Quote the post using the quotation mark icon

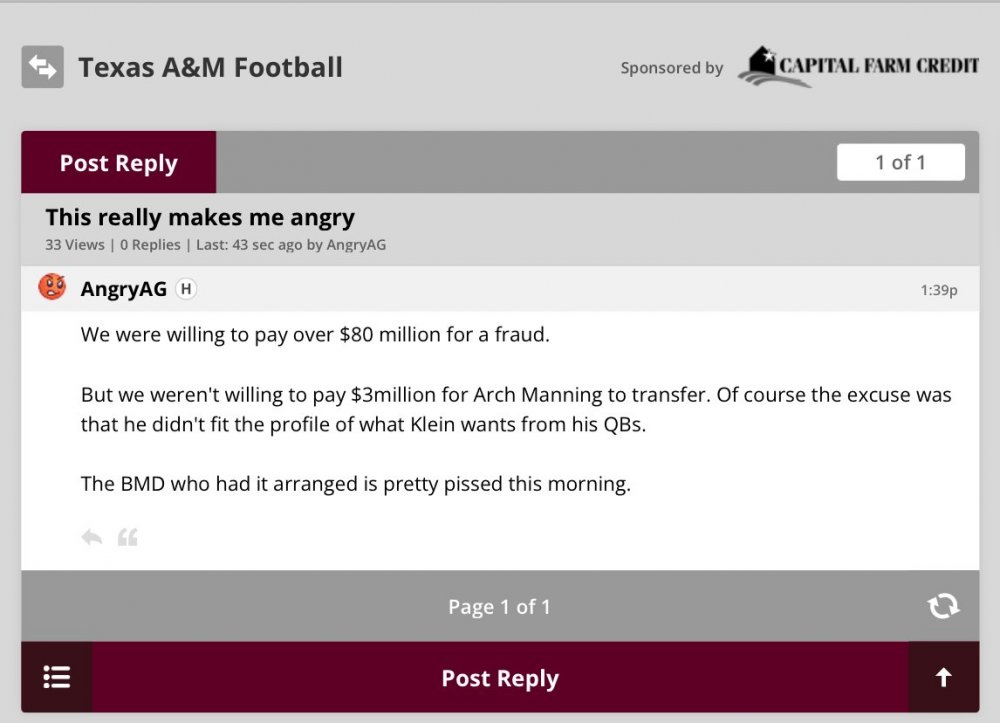[x=127, y=538]
